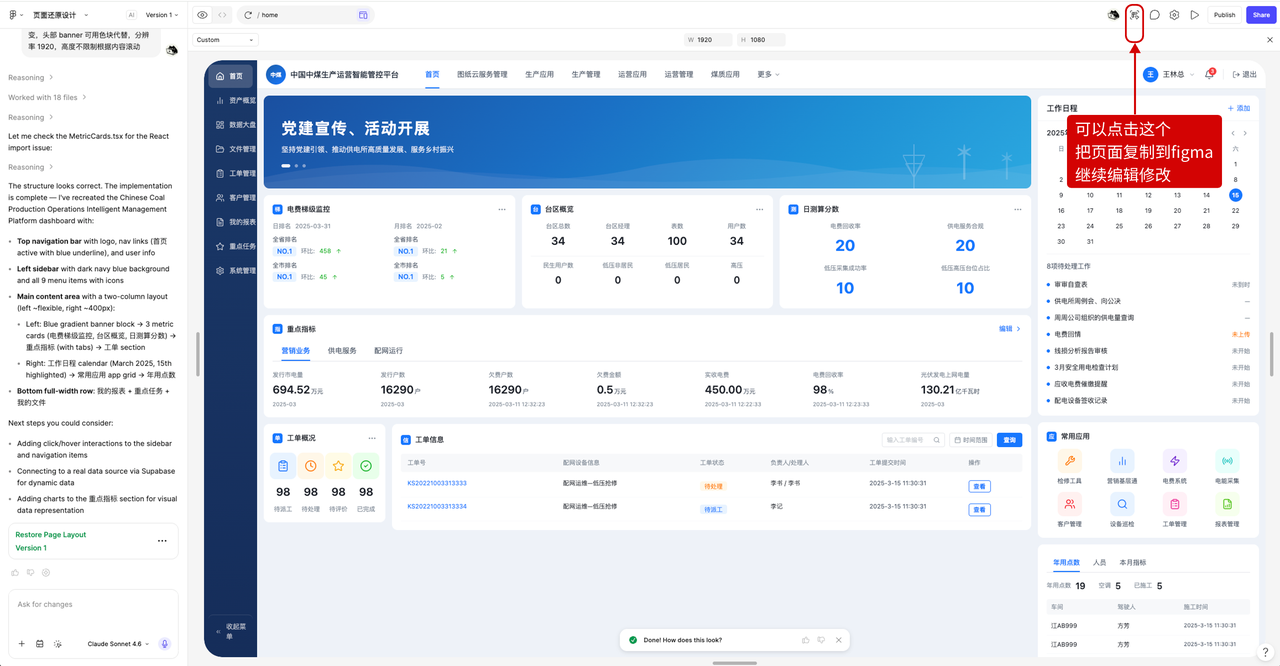
Task: Open 工单管理 in dashboard sidebar
Action: tap(236, 173)
